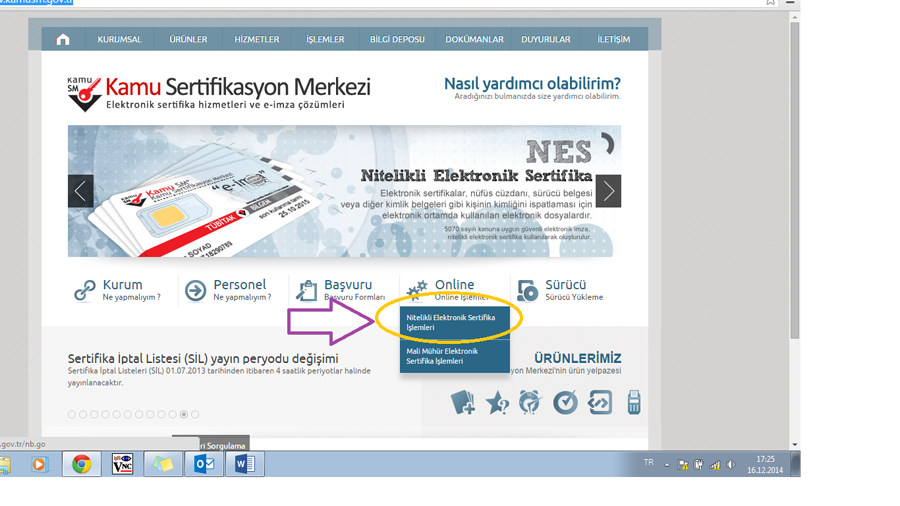Image resolution: width=900 pixels, height=506 pixels.
Task: Select 'Mali Mühür Elektronik Sertifika İşlemleri' entry
Action: coord(455,356)
